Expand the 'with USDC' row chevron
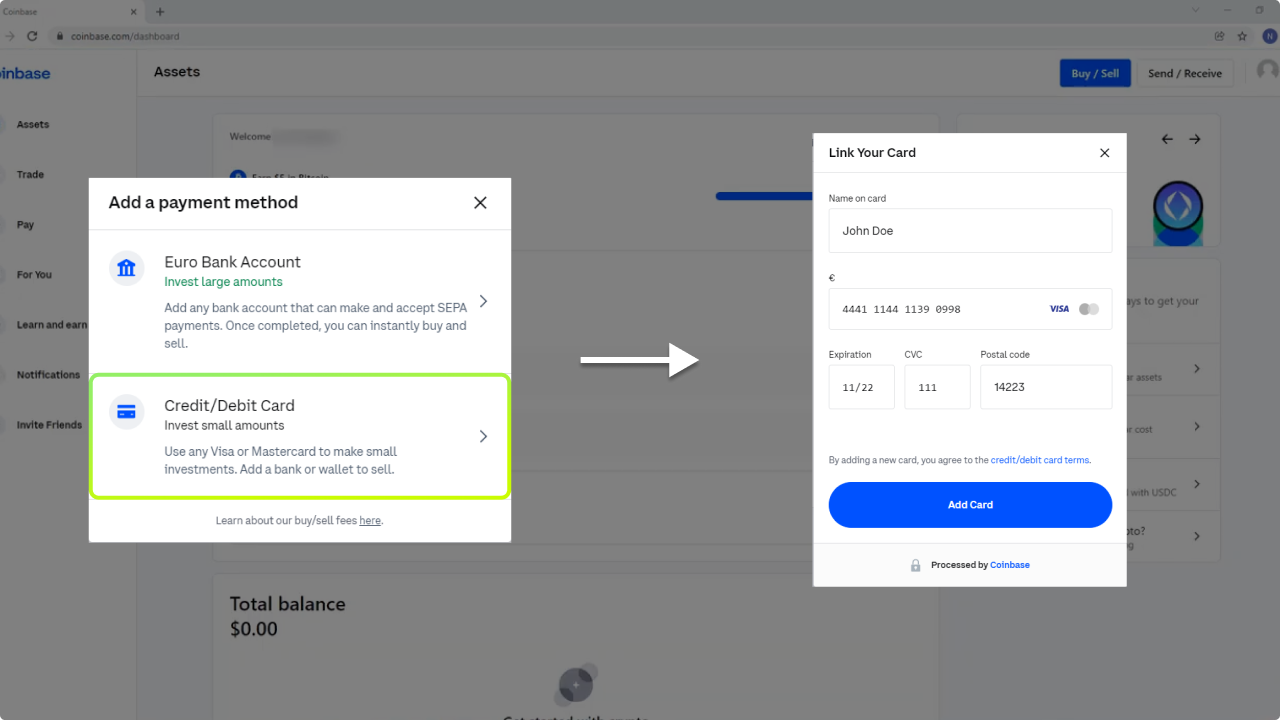The height and width of the screenshot is (720, 1280). pos(1197,485)
